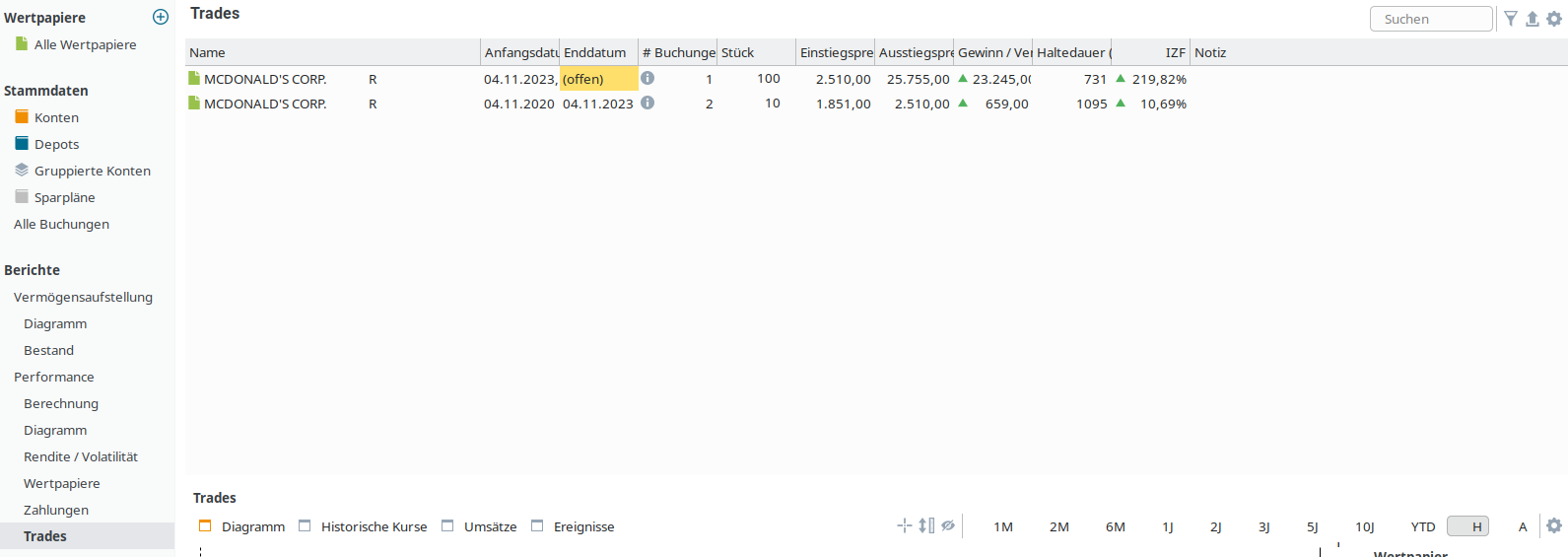Click info icon on open McDonald's trade
The width and height of the screenshot is (1568, 557).
648,78
